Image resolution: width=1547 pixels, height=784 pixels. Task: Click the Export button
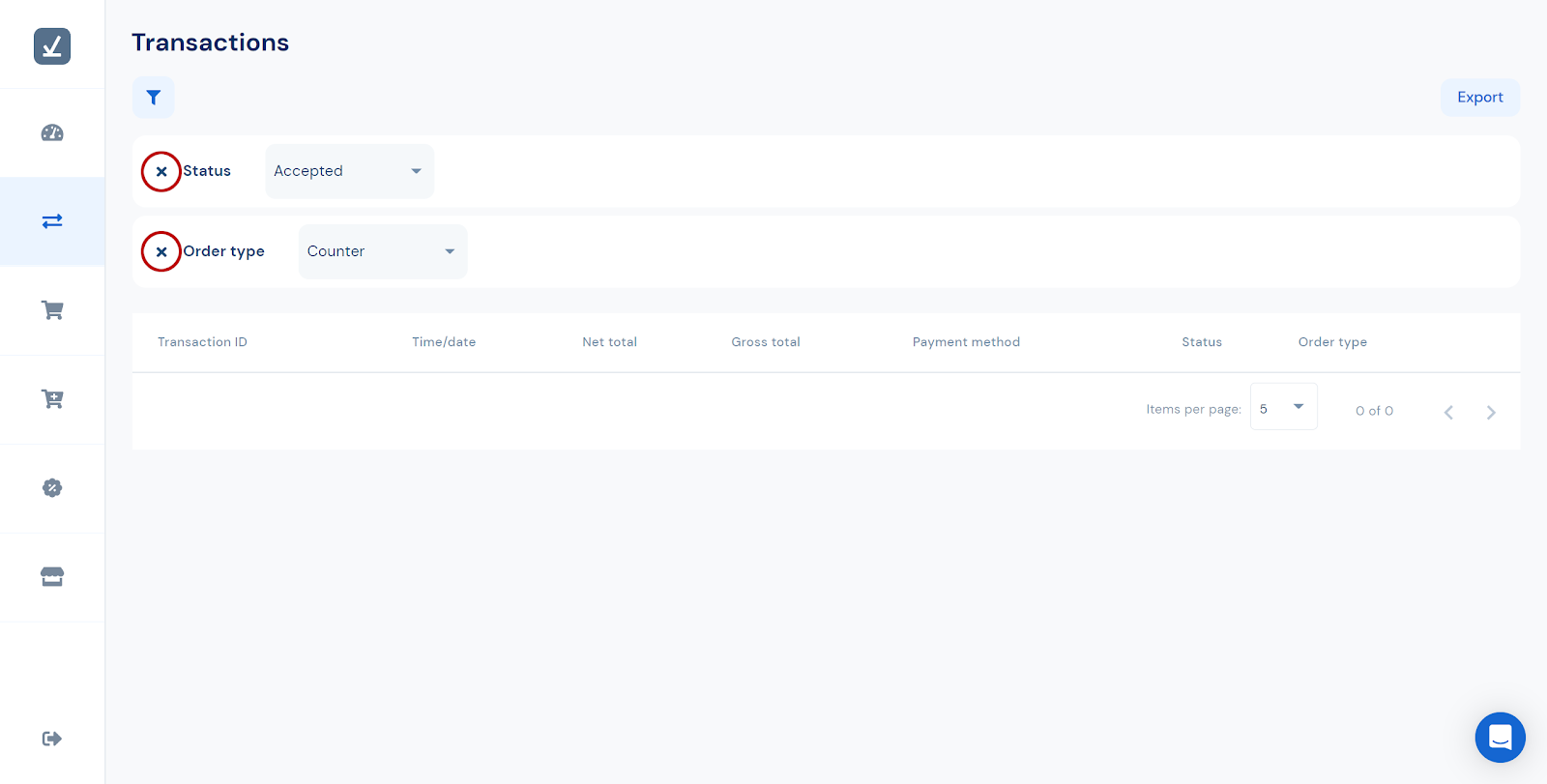click(1480, 98)
